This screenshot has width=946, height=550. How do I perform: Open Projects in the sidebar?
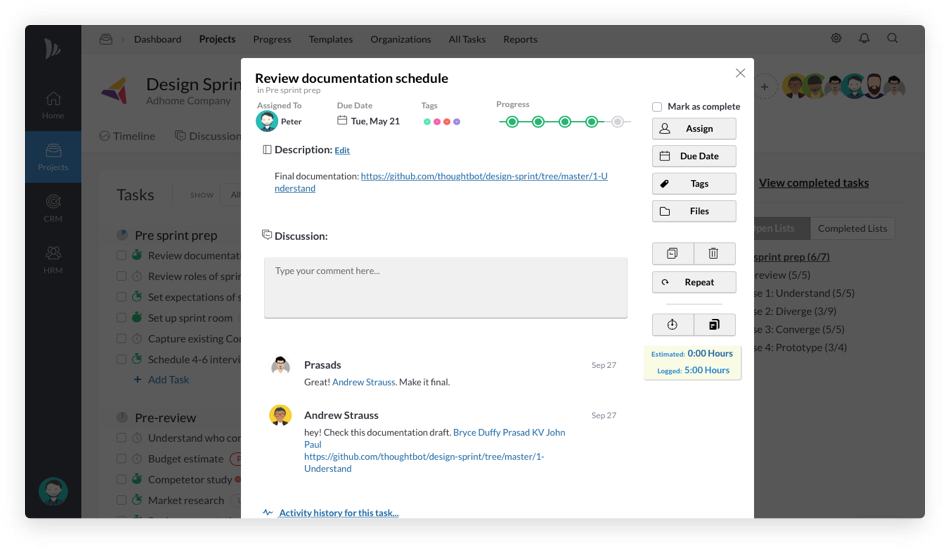coord(53,157)
